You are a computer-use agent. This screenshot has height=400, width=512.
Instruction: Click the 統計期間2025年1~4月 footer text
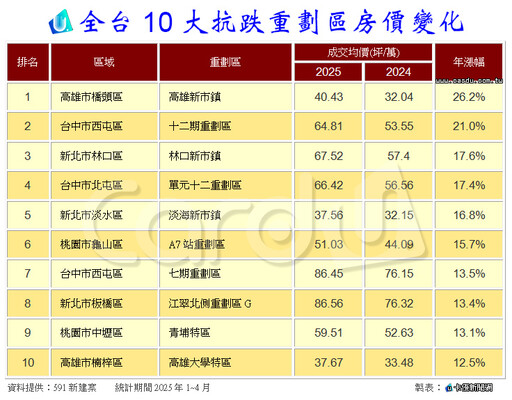pyautogui.click(x=163, y=388)
